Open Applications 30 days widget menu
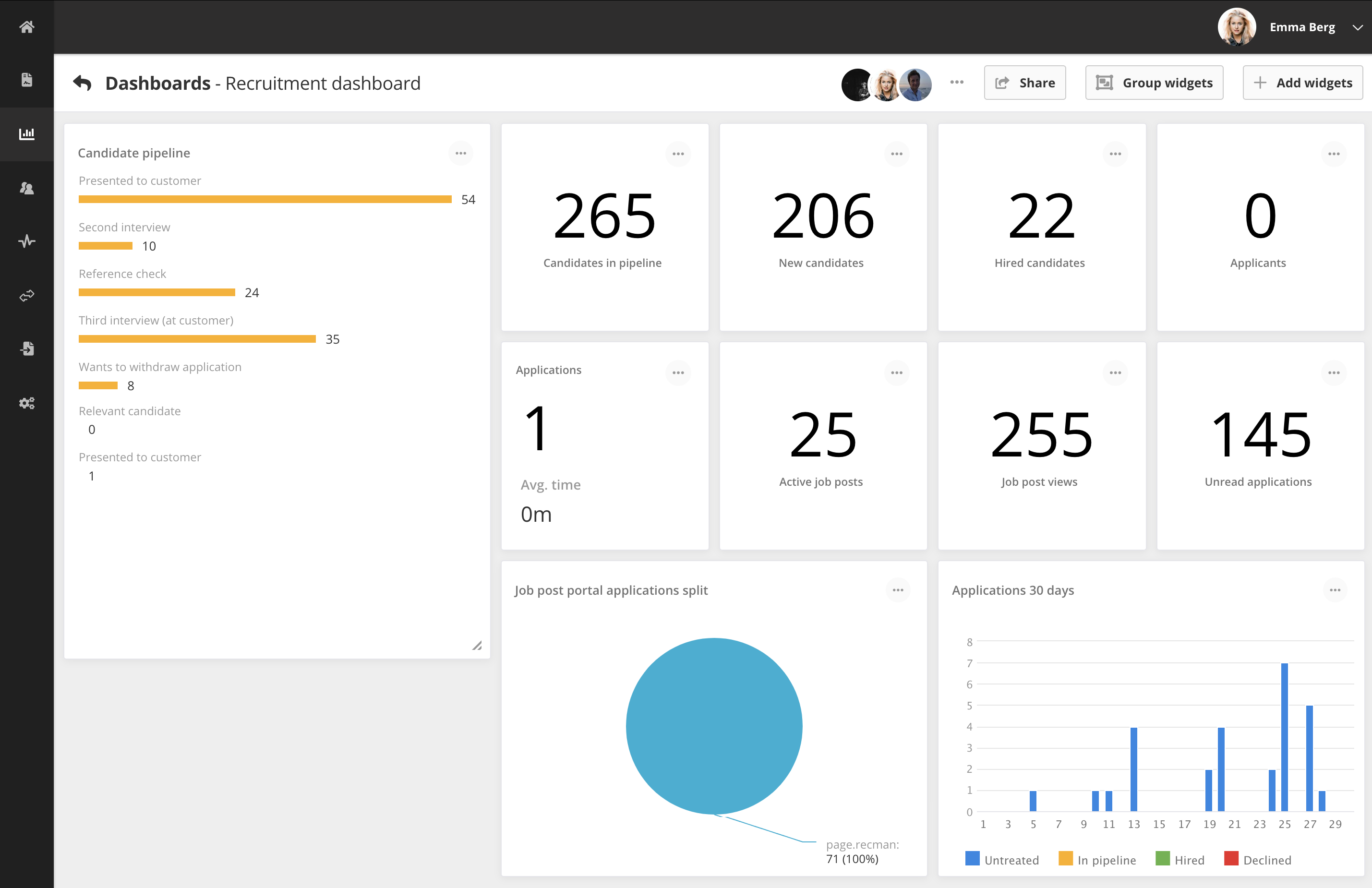Image resolution: width=1372 pixels, height=888 pixels. 1335,590
